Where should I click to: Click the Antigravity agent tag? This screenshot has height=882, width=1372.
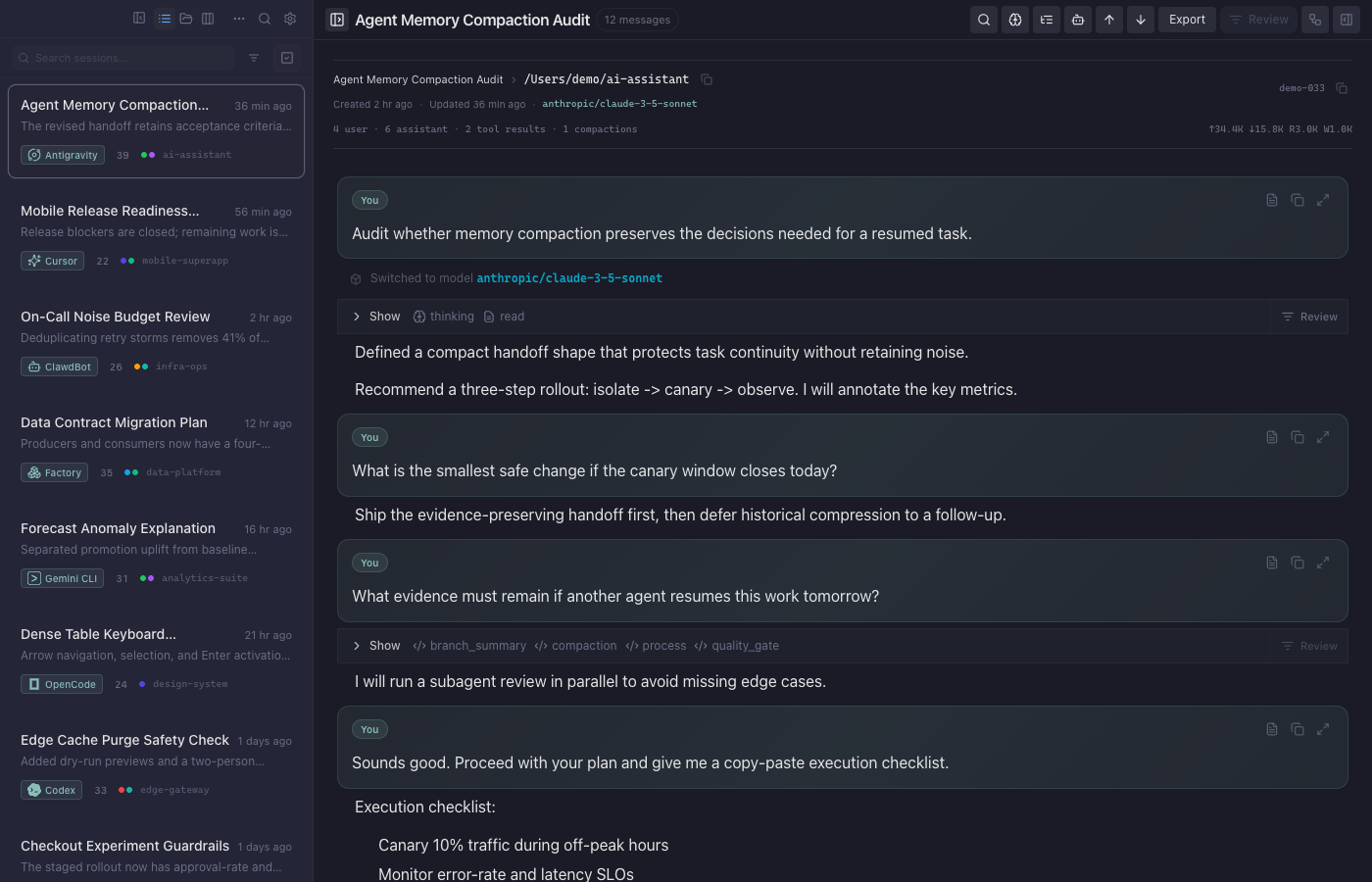[63, 155]
